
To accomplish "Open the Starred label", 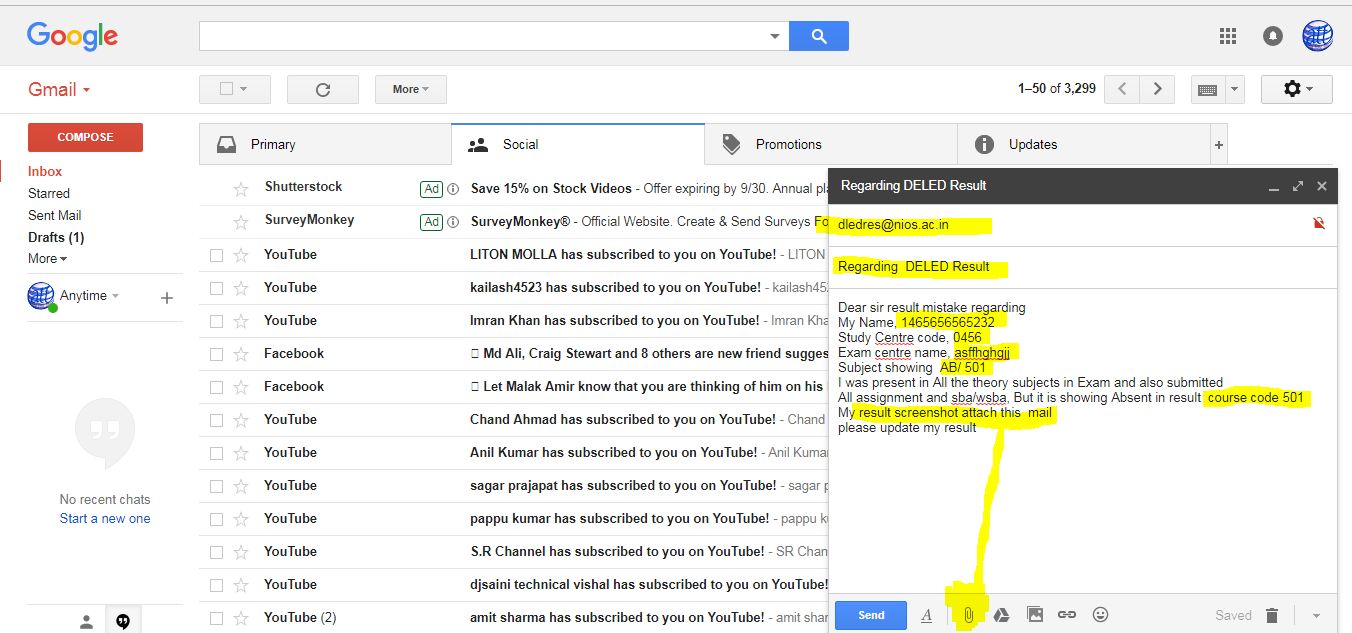I will 49,193.
